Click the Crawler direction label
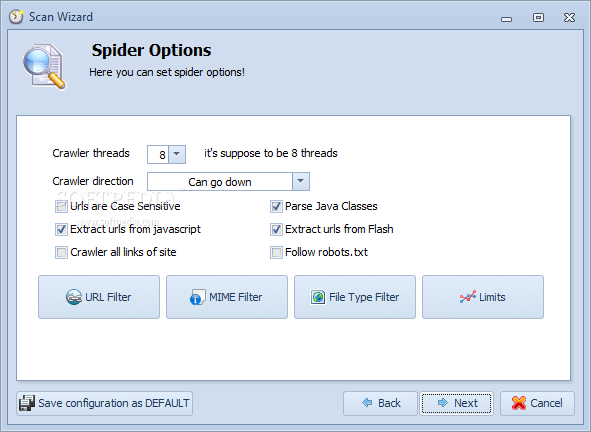Image resolution: width=591 pixels, height=432 pixels. point(93,181)
